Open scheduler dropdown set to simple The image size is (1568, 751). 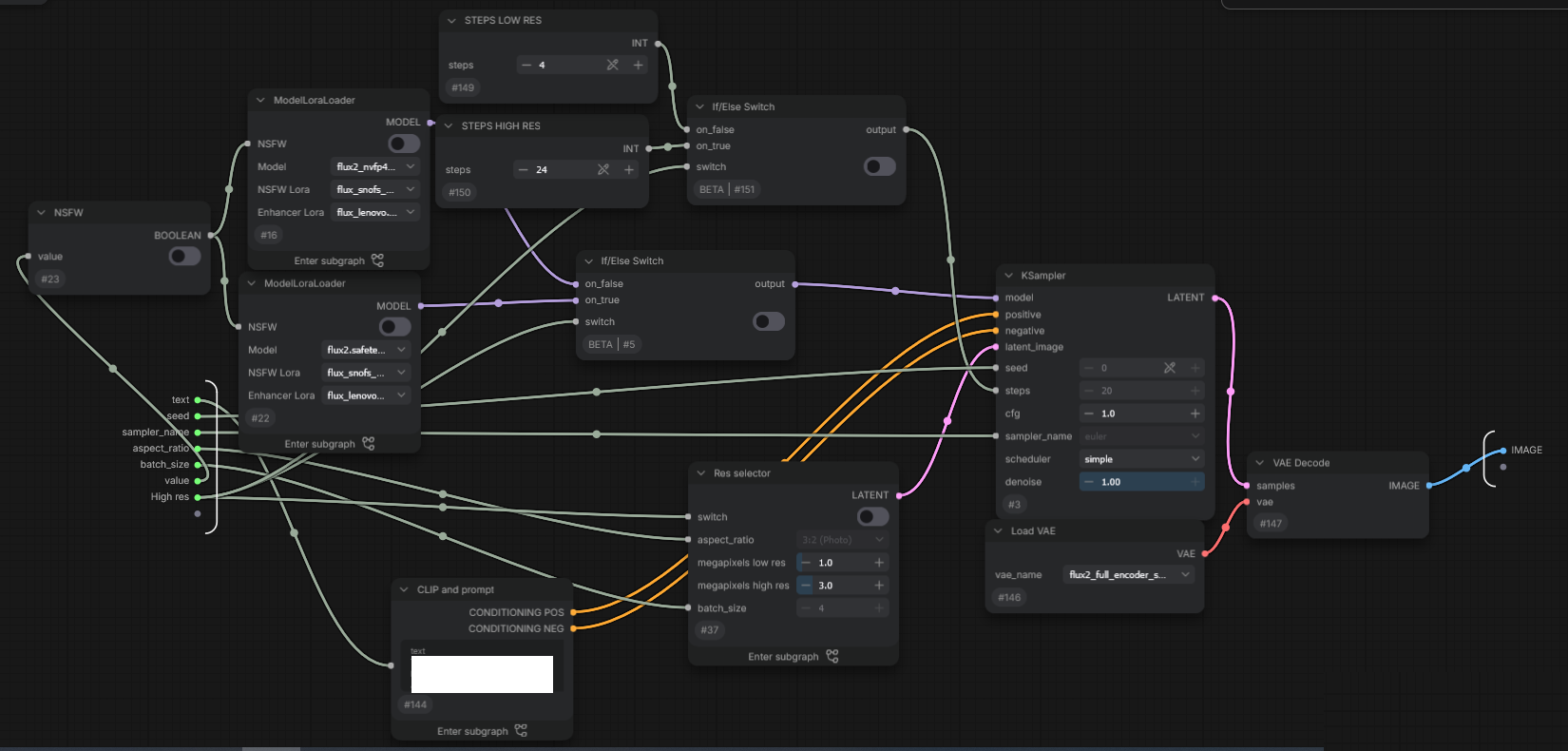(1141, 459)
